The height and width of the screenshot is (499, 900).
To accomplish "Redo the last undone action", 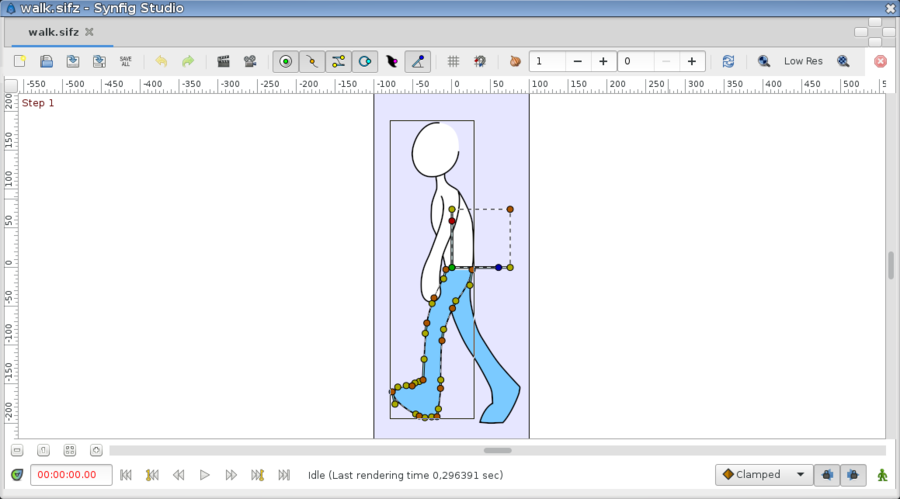I will coord(188,61).
